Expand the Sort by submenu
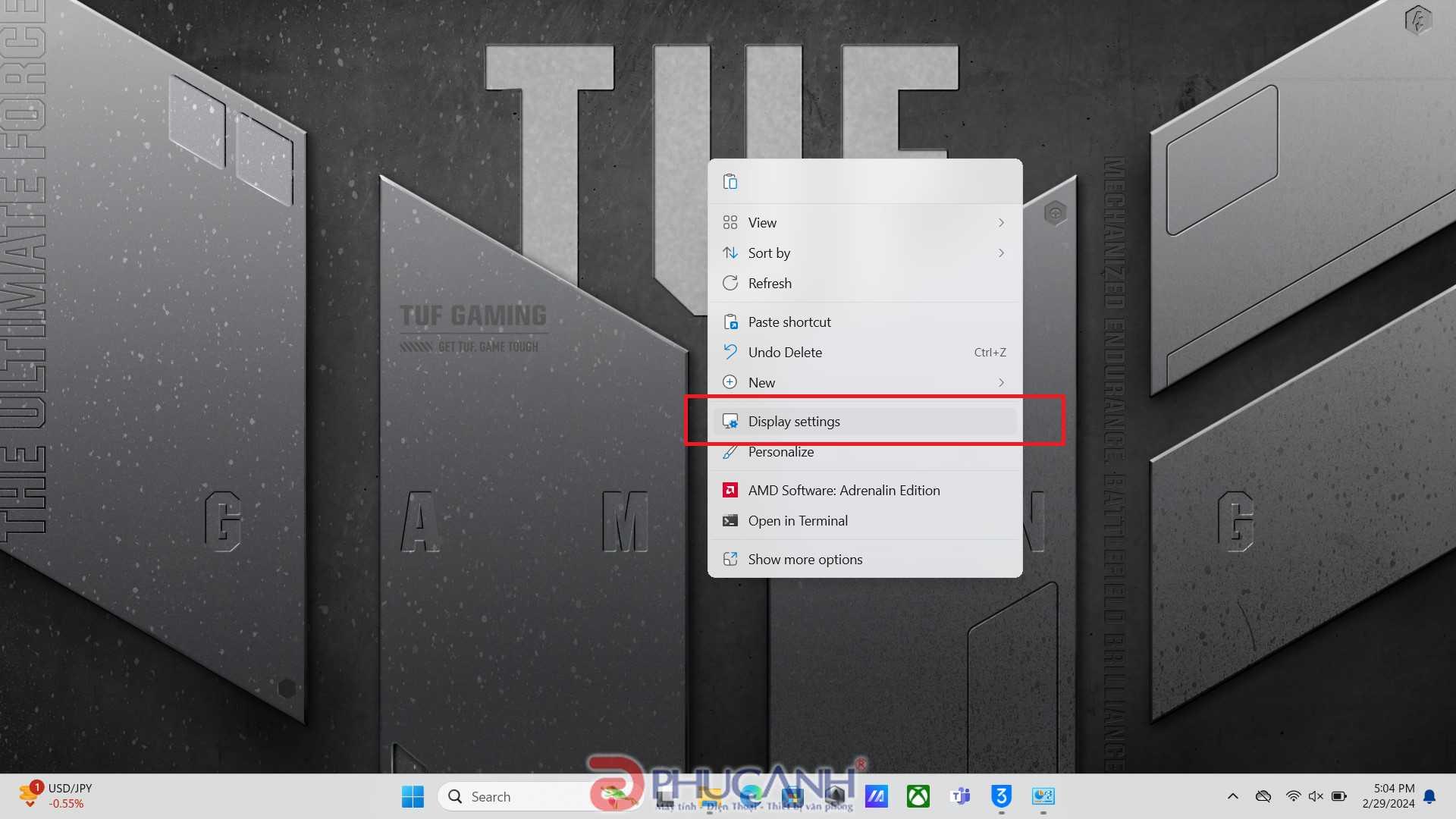Screen dimensions: 1456x819 click(864, 253)
